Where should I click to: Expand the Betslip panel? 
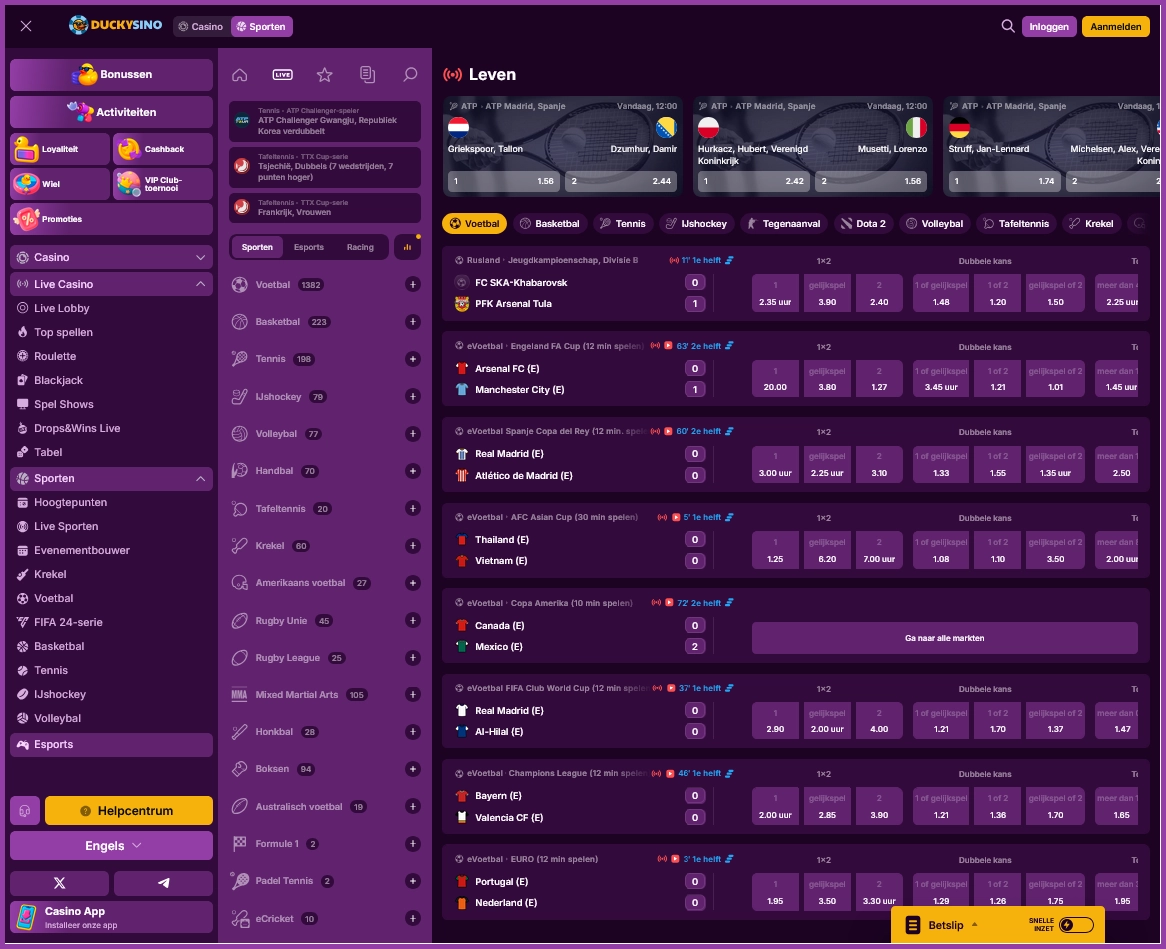pos(943,925)
